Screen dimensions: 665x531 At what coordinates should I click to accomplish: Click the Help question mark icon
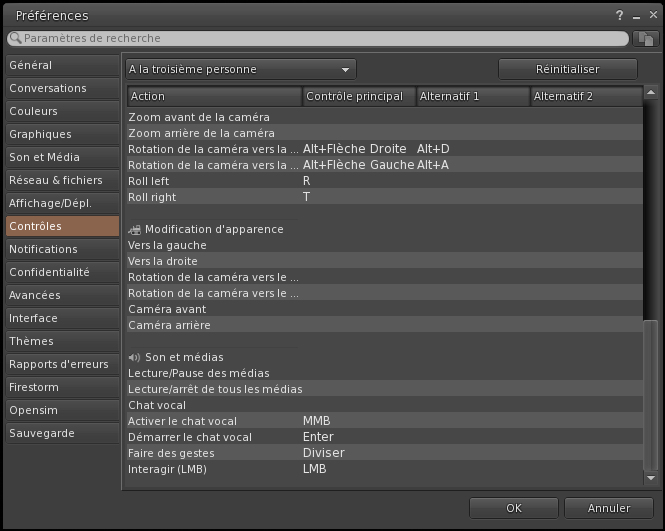620,15
